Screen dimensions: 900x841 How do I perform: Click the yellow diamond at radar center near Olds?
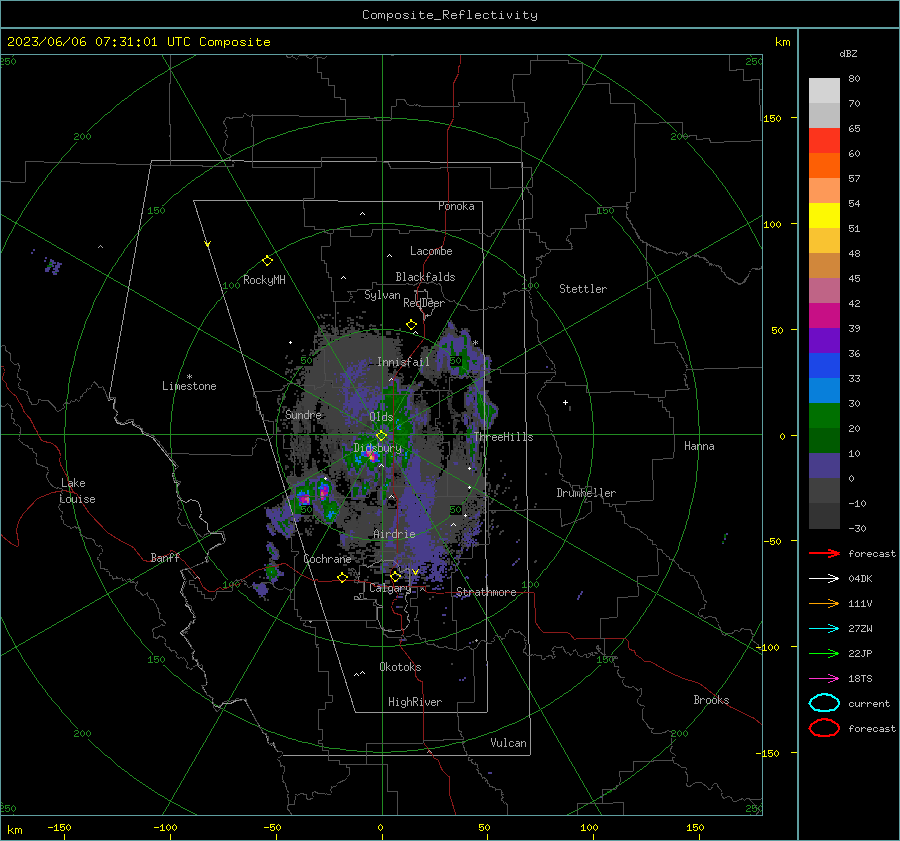(x=381, y=436)
